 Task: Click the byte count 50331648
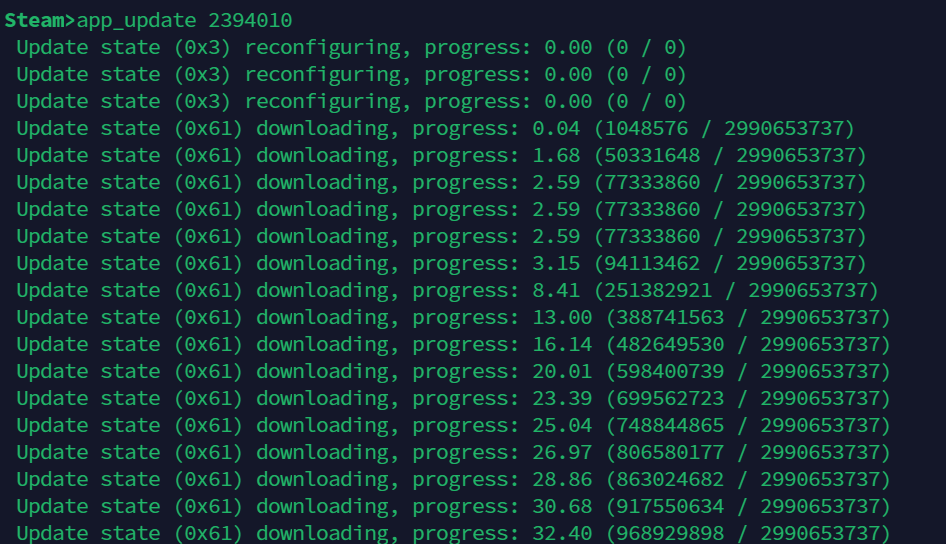tap(652, 156)
